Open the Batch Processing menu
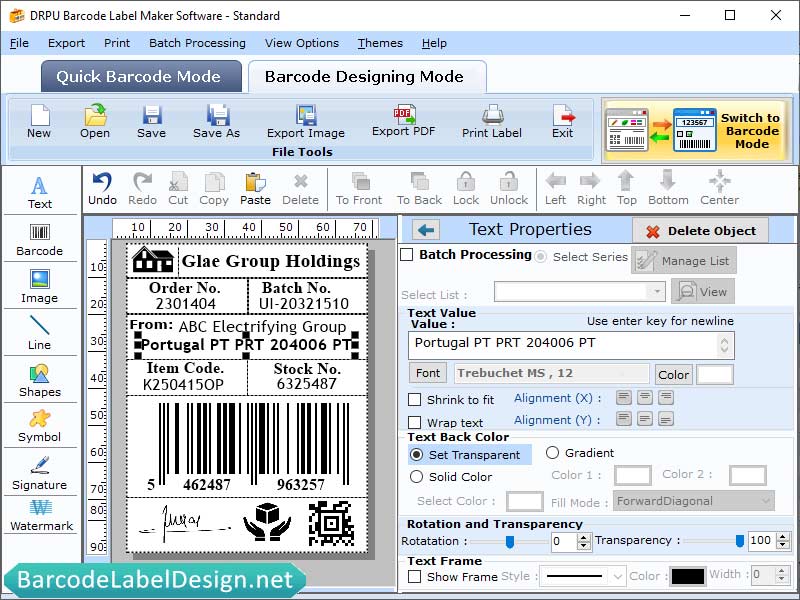The image size is (800, 600). click(197, 43)
